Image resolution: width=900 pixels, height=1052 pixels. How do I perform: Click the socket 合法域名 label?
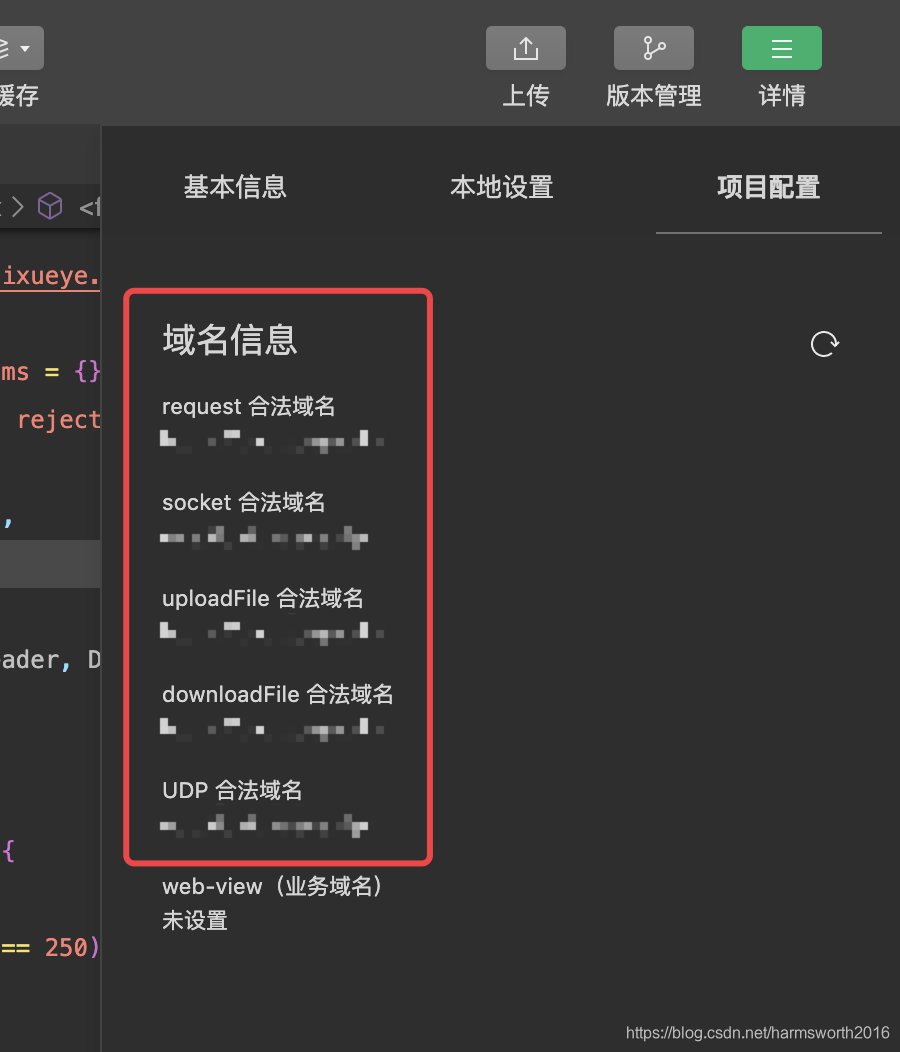point(244,502)
